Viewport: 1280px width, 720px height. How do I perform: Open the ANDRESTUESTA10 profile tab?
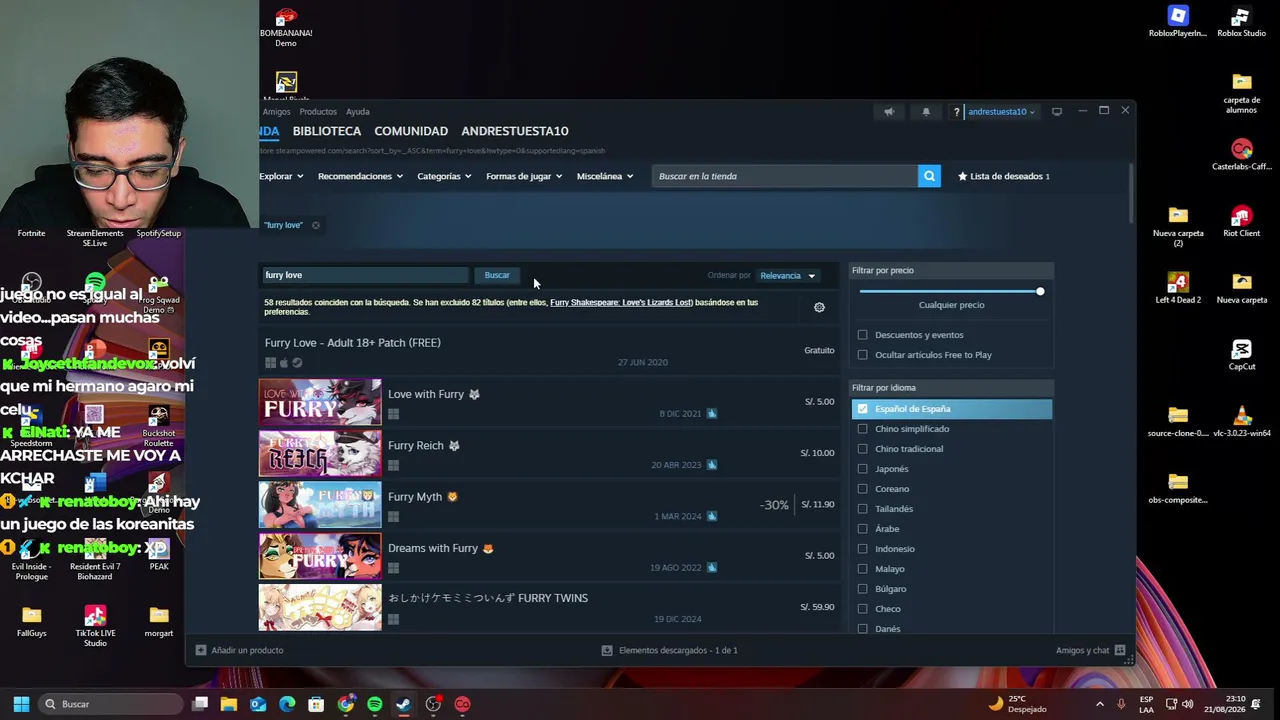[515, 131]
